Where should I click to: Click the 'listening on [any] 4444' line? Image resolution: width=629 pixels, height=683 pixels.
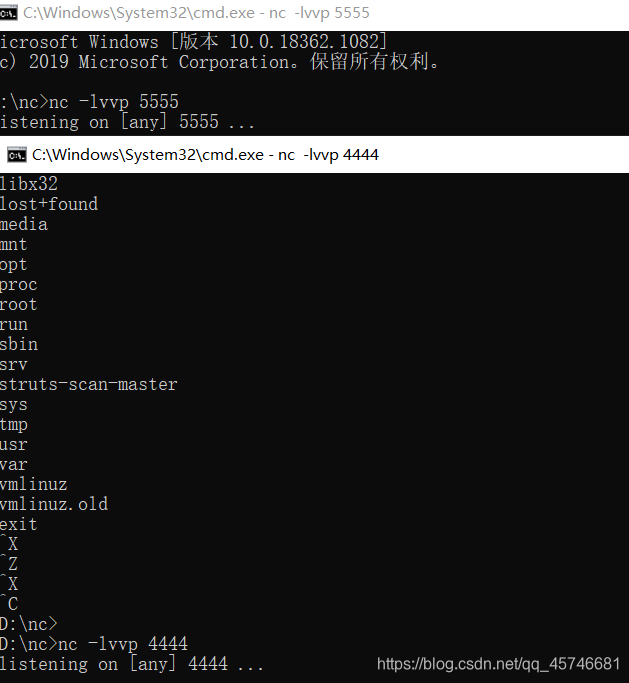[132, 664]
